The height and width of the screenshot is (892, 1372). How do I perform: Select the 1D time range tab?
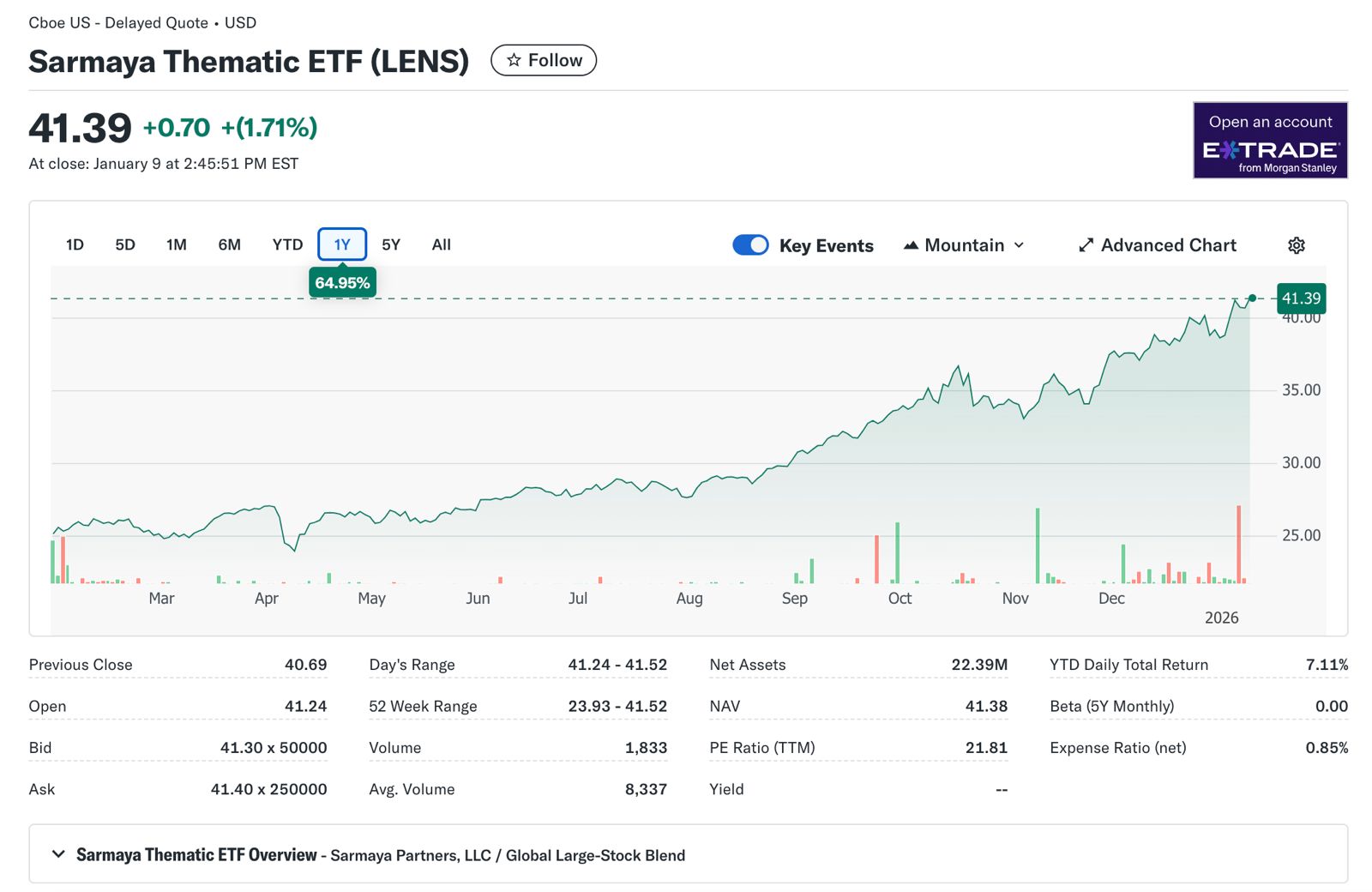point(75,245)
